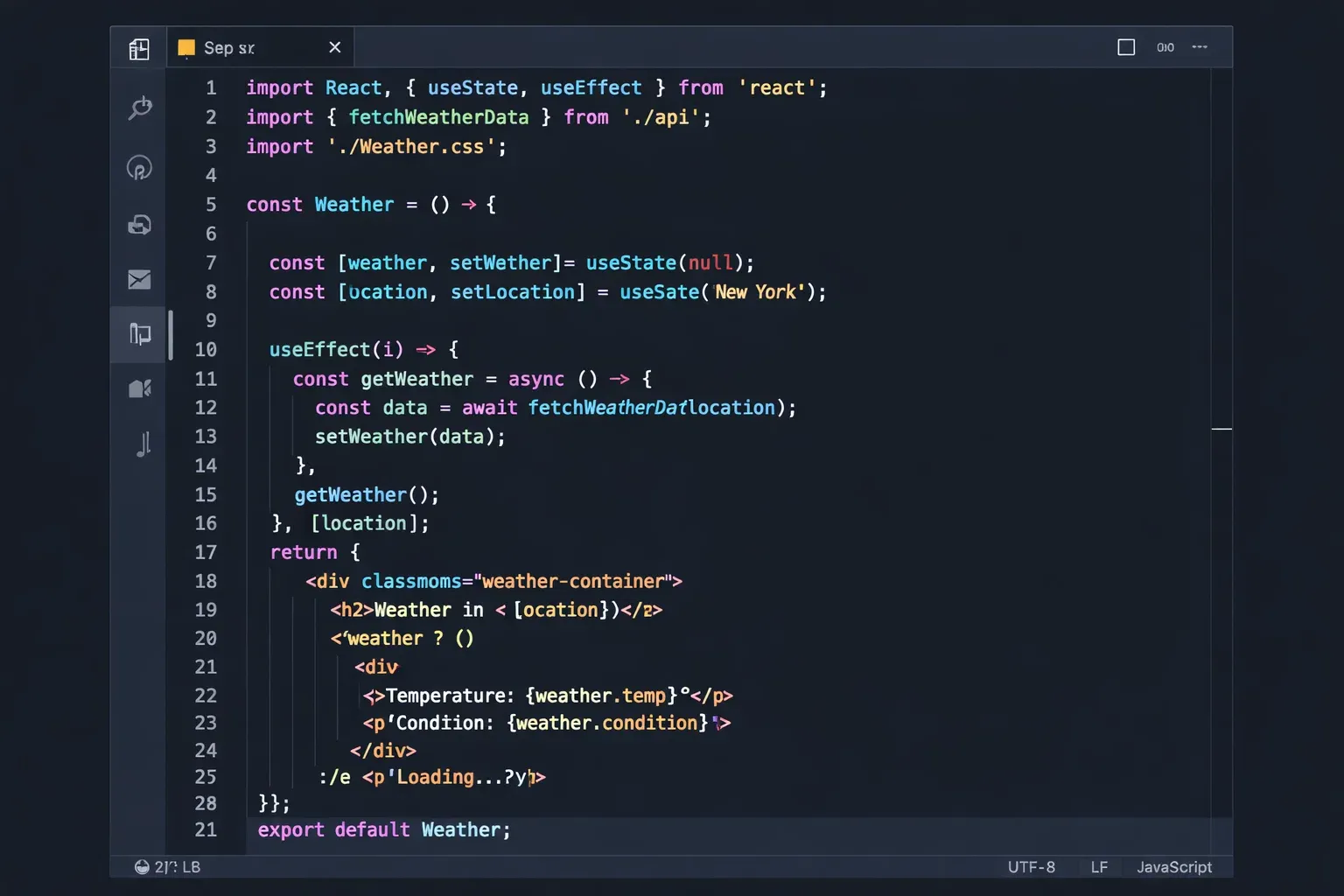1344x896 pixels.
Task: Click the marker on the right scrollbar
Action: pyautogui.click(x=1221, y=429)
